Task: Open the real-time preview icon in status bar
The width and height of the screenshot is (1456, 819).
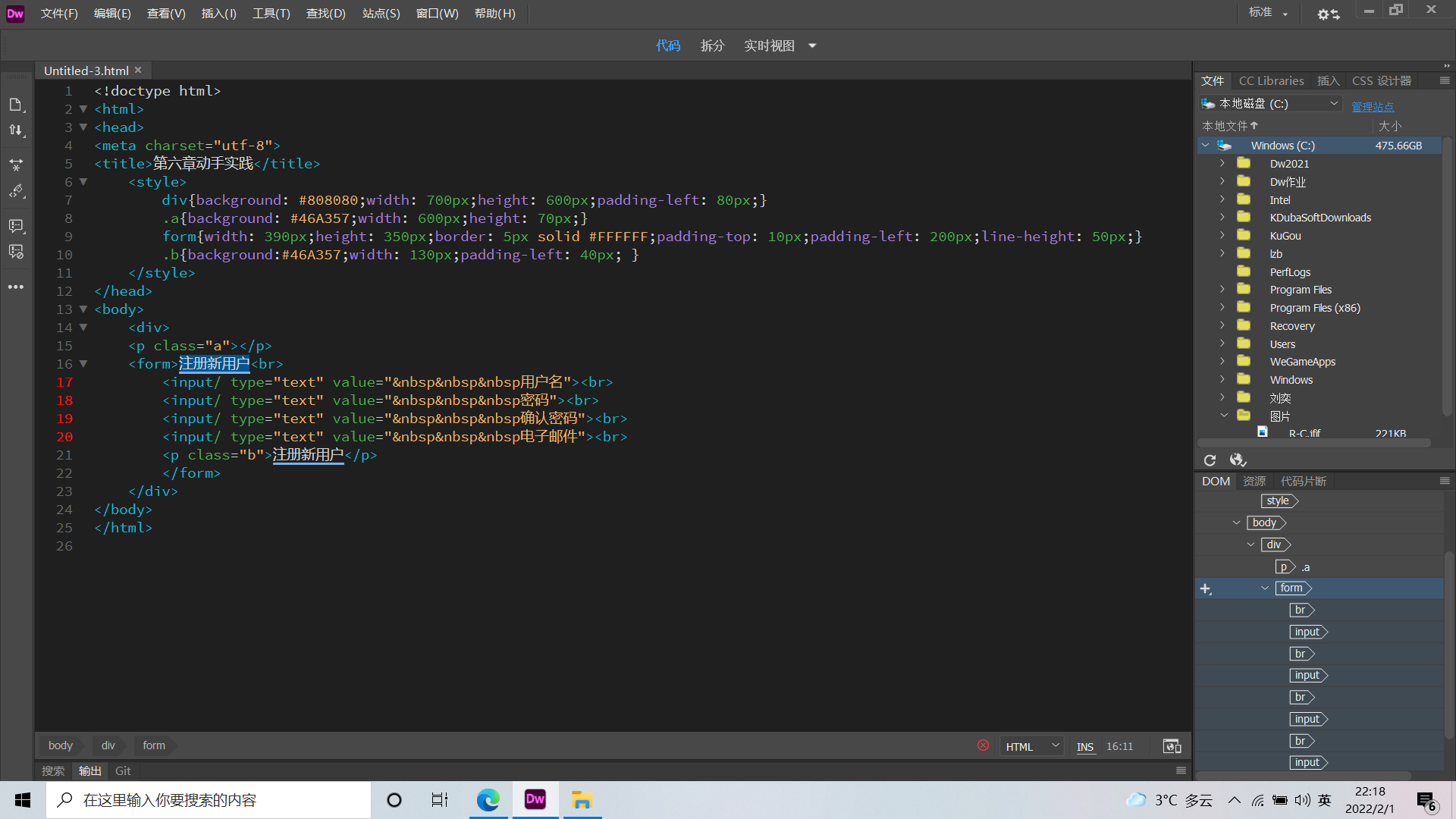Action: tap(1172, 746)
